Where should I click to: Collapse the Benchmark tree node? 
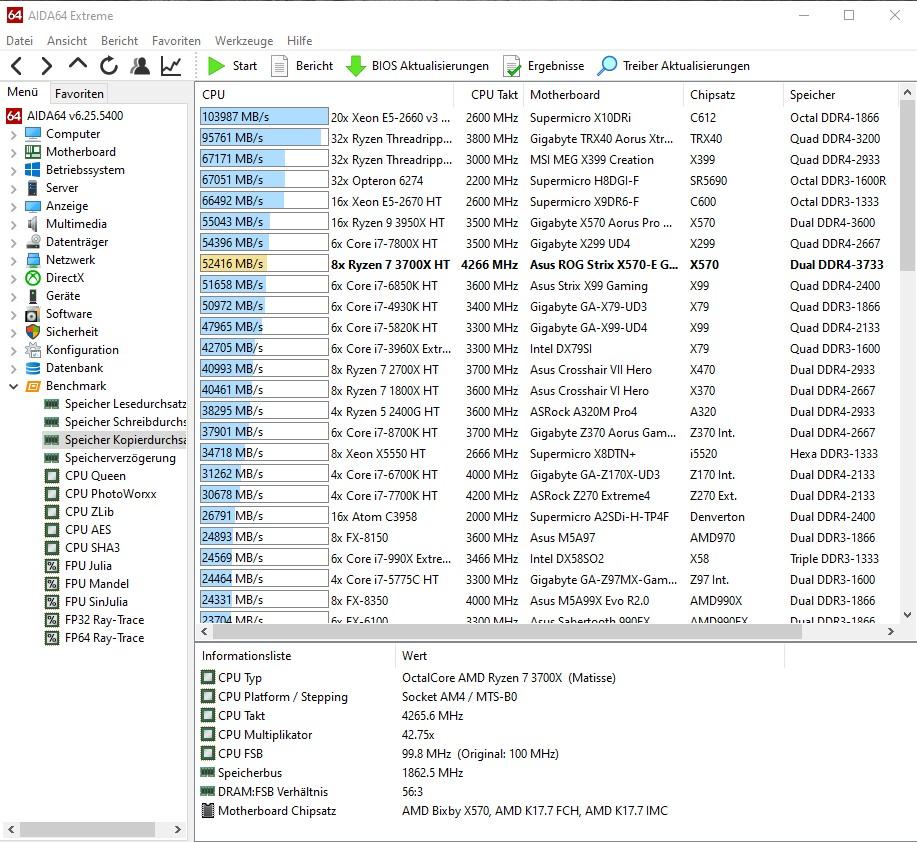click(13, 387)
